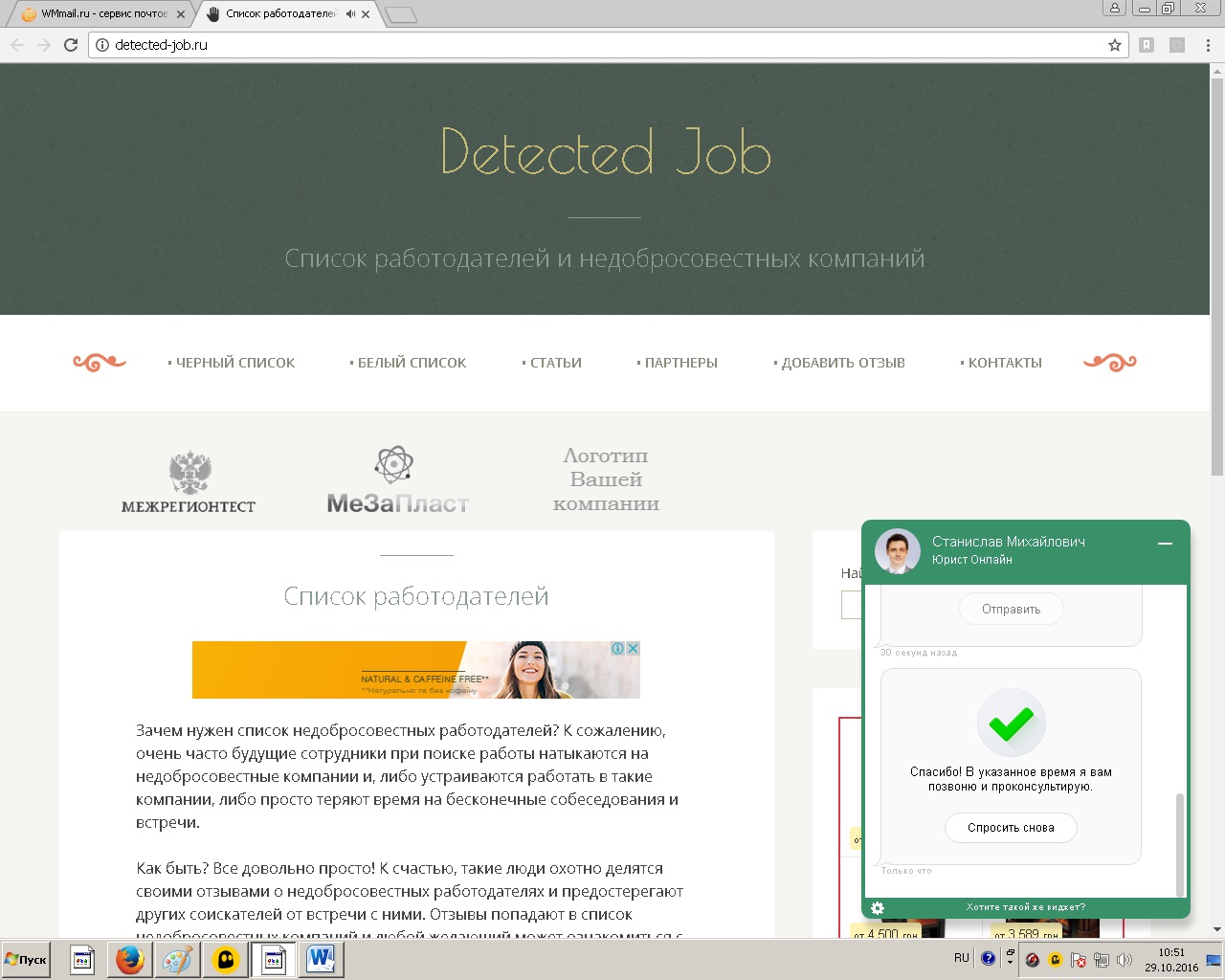Show desktop via the monitor icon
Image resolution: width=1225 pixels, height=980 pixels.
[1214, 960]
